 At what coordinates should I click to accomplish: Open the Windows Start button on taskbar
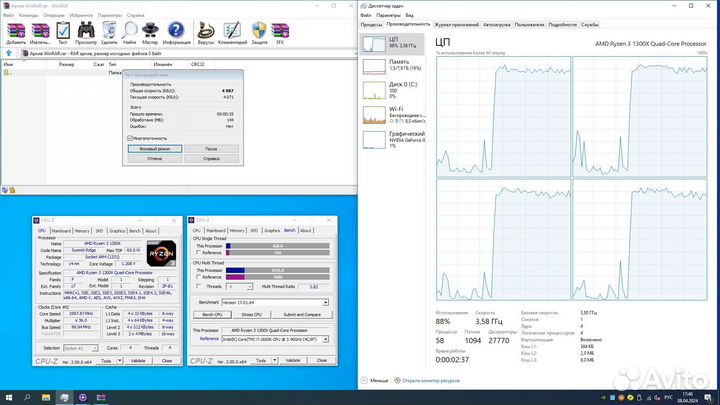(x=9, y=397)
